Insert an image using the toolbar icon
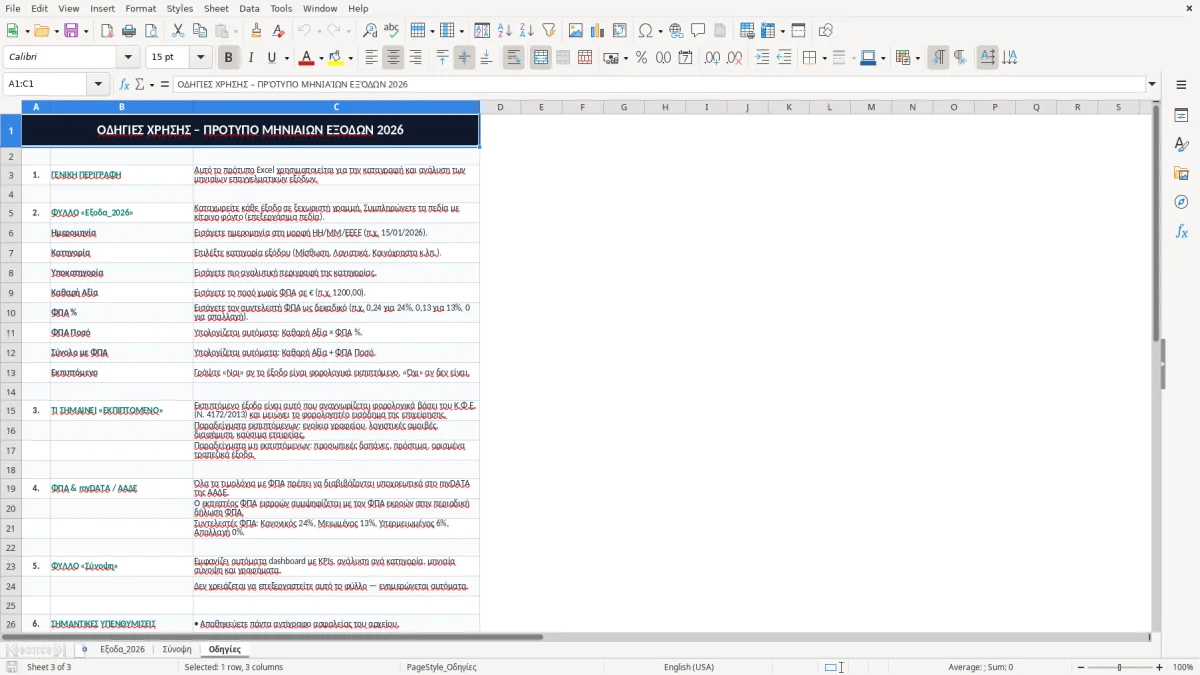1200x675 pixels. (x=575, y=31)
